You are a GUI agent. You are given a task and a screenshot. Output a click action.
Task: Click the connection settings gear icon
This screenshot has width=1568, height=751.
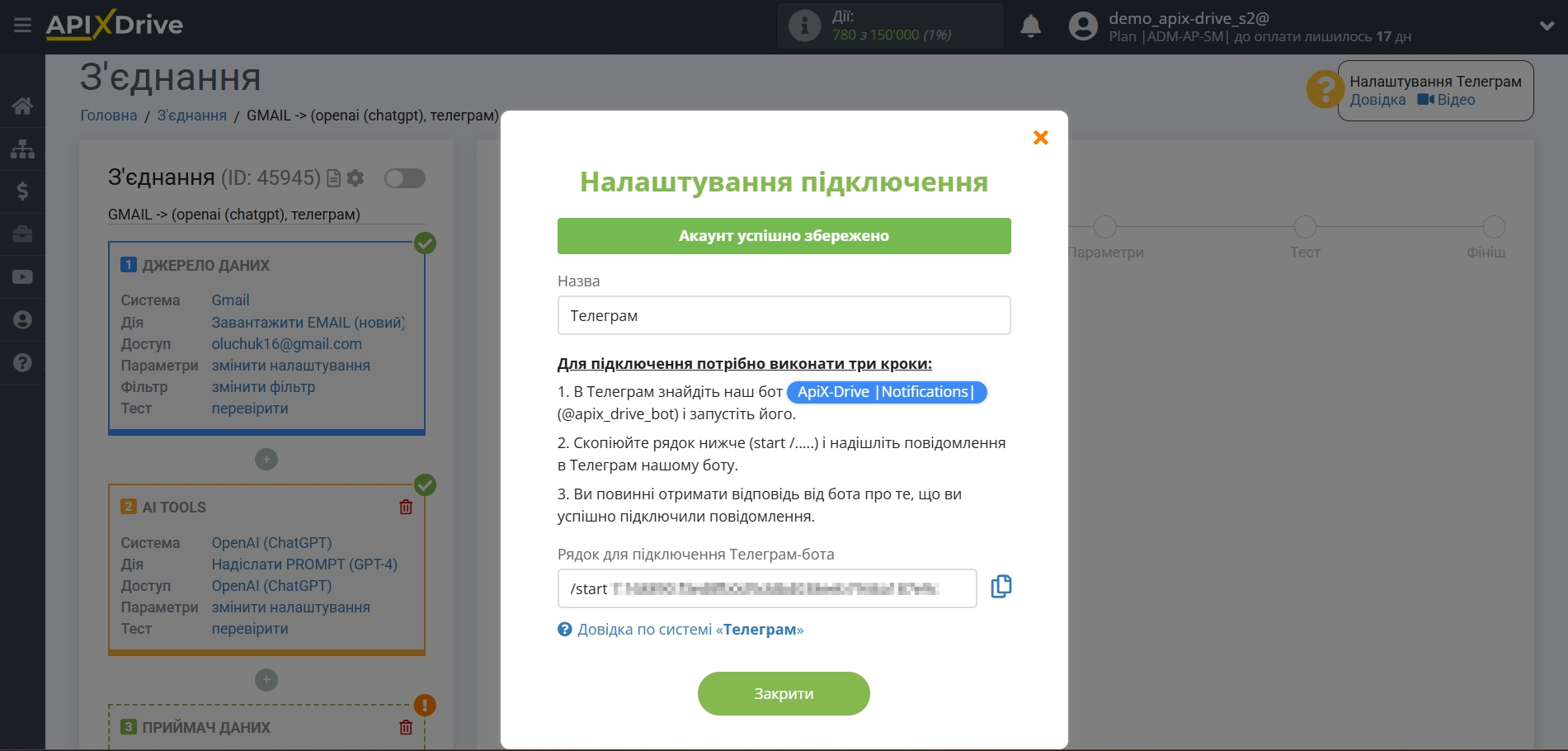point(356,178)
